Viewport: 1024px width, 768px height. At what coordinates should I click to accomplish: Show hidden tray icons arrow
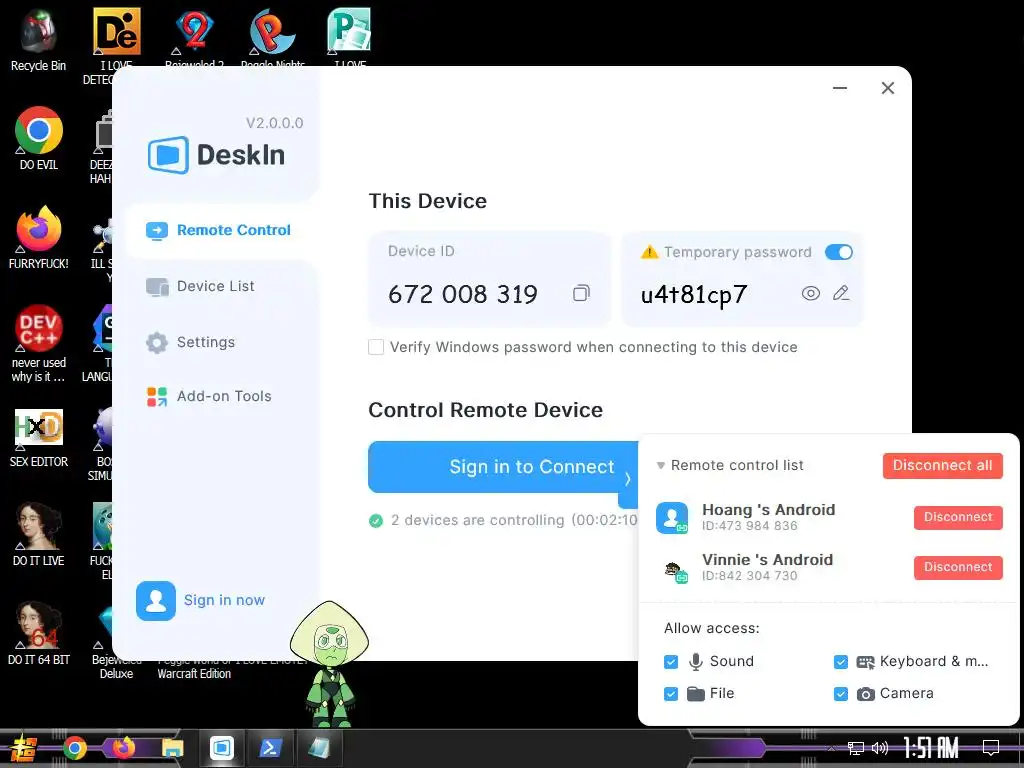[x=832, y=748]
